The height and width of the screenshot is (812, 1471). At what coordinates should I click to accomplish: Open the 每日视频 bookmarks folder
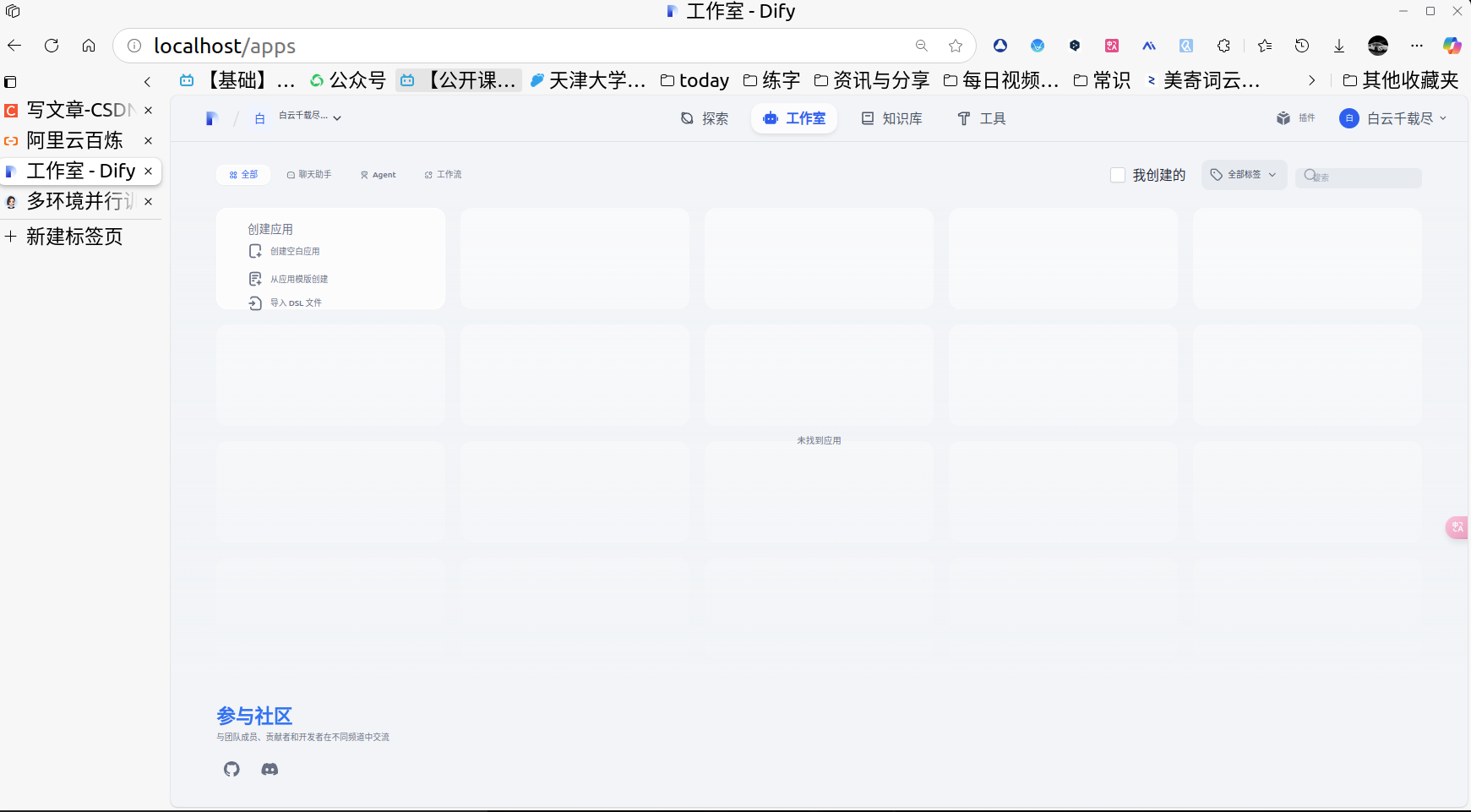[1000, 80]
